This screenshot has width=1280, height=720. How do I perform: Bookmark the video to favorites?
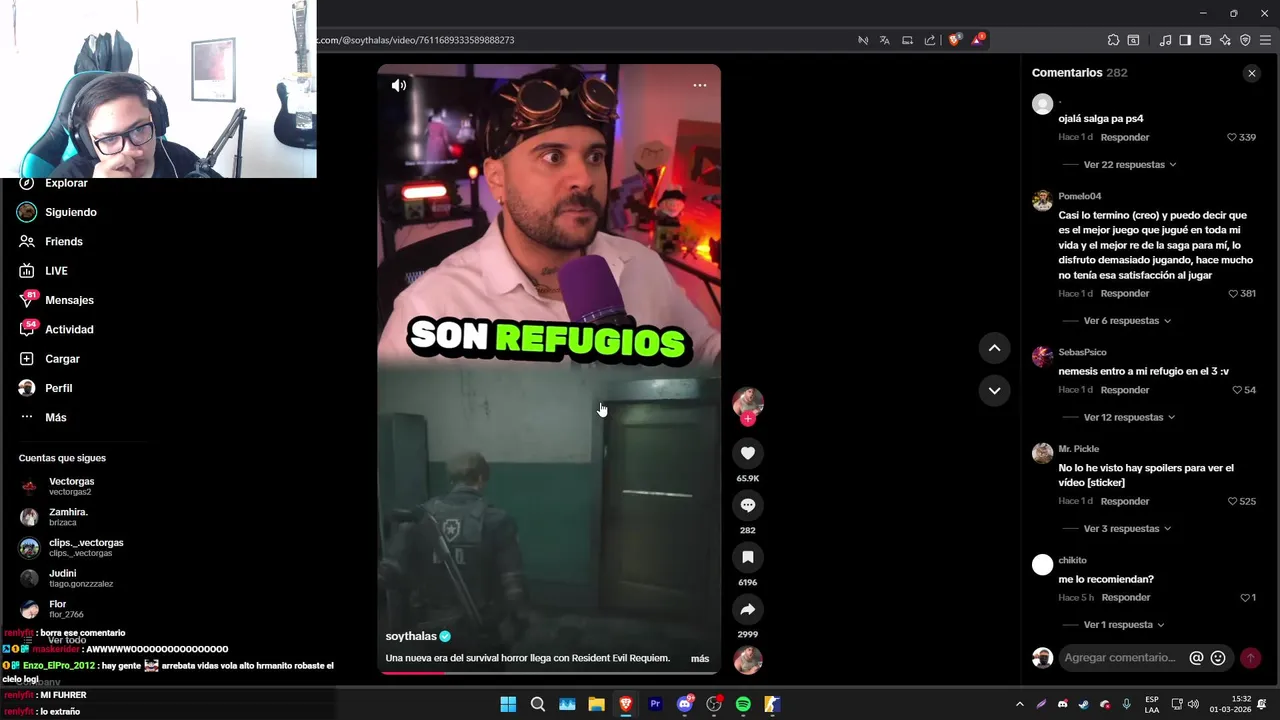coord(747,557)
